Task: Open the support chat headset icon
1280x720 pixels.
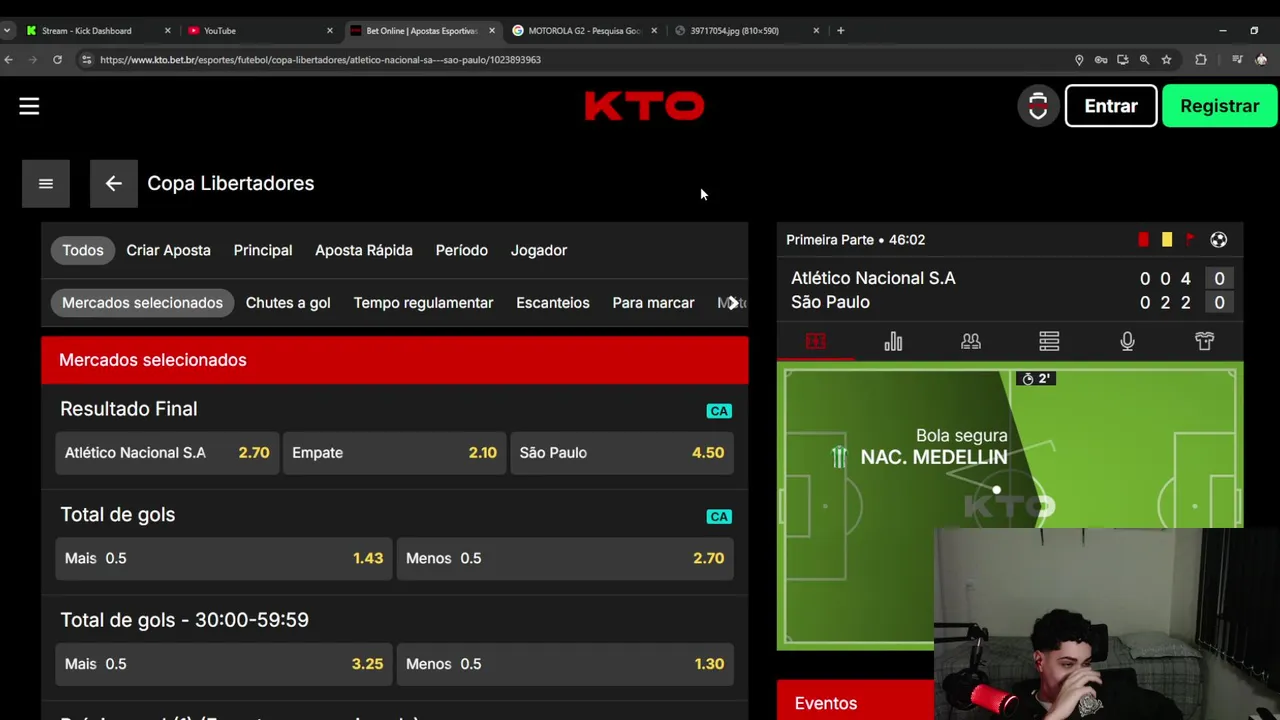Action: tap(1038, 106)
